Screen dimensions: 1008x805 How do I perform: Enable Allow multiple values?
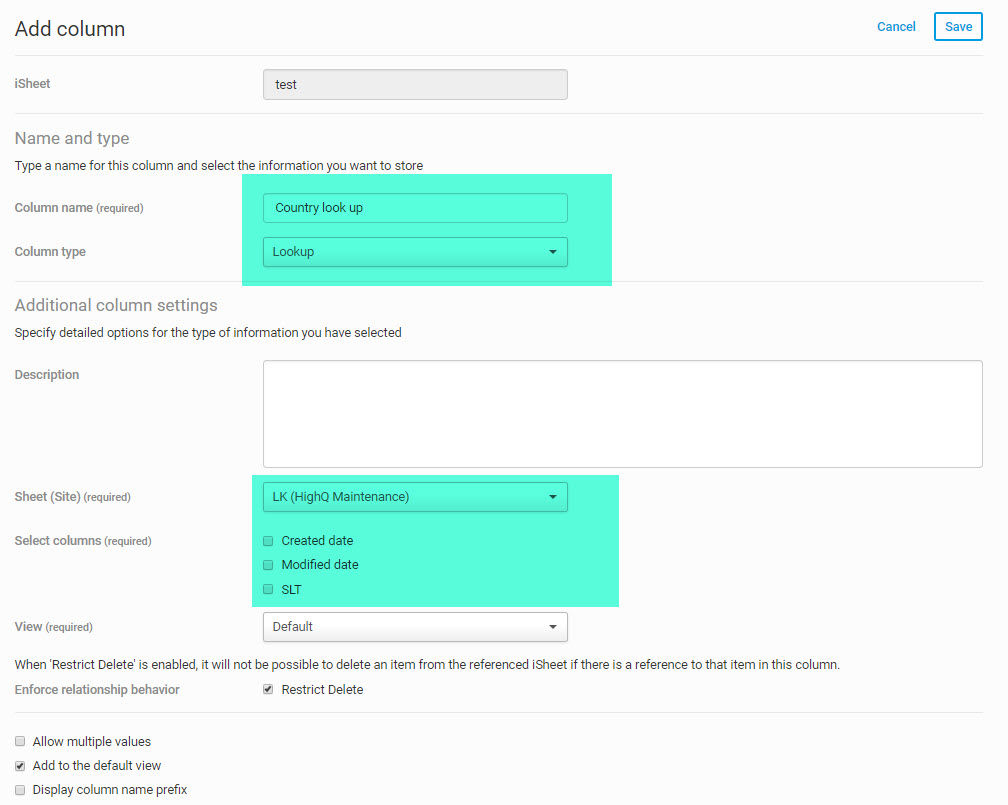[x=20, y=742]
